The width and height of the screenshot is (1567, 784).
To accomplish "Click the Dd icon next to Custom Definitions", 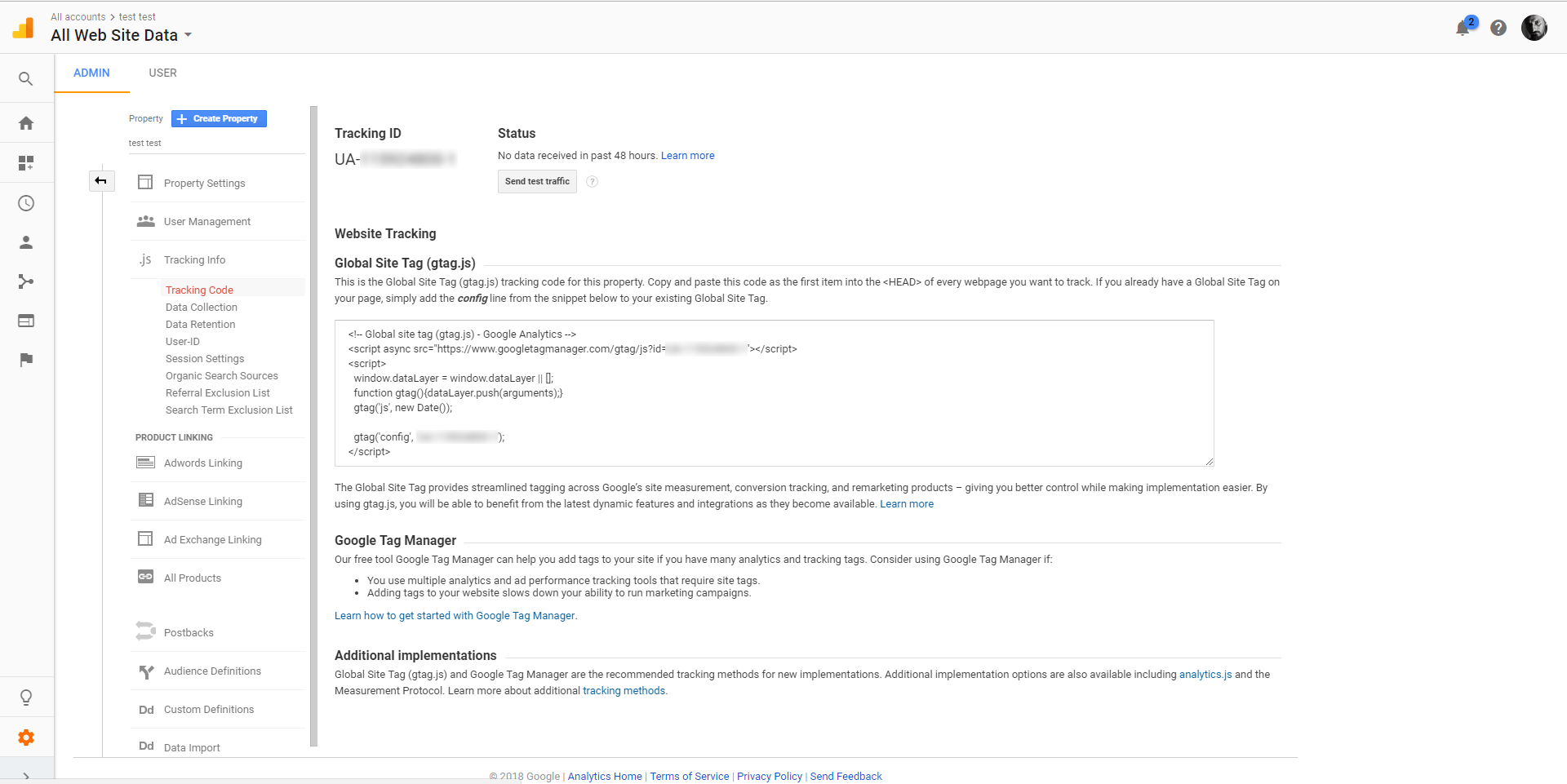I will pos(146,710).
